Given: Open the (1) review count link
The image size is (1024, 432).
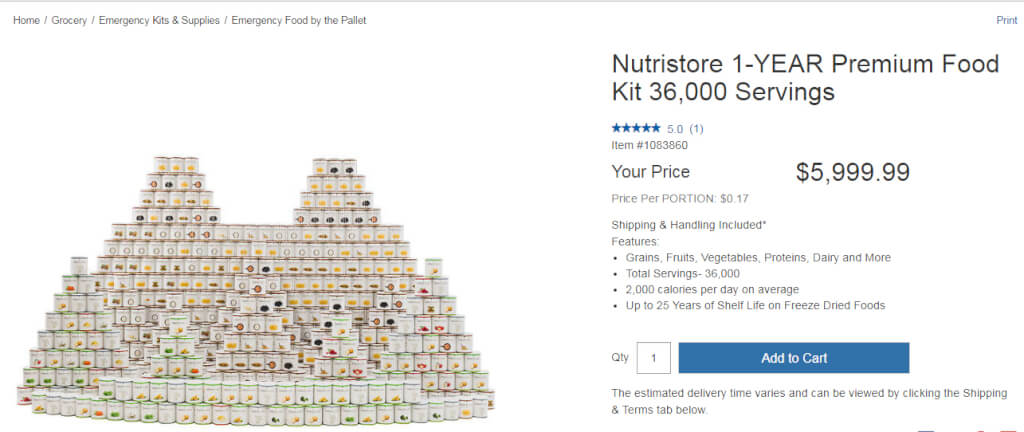Looking at the screenshot, I should [x=697, y=128].
